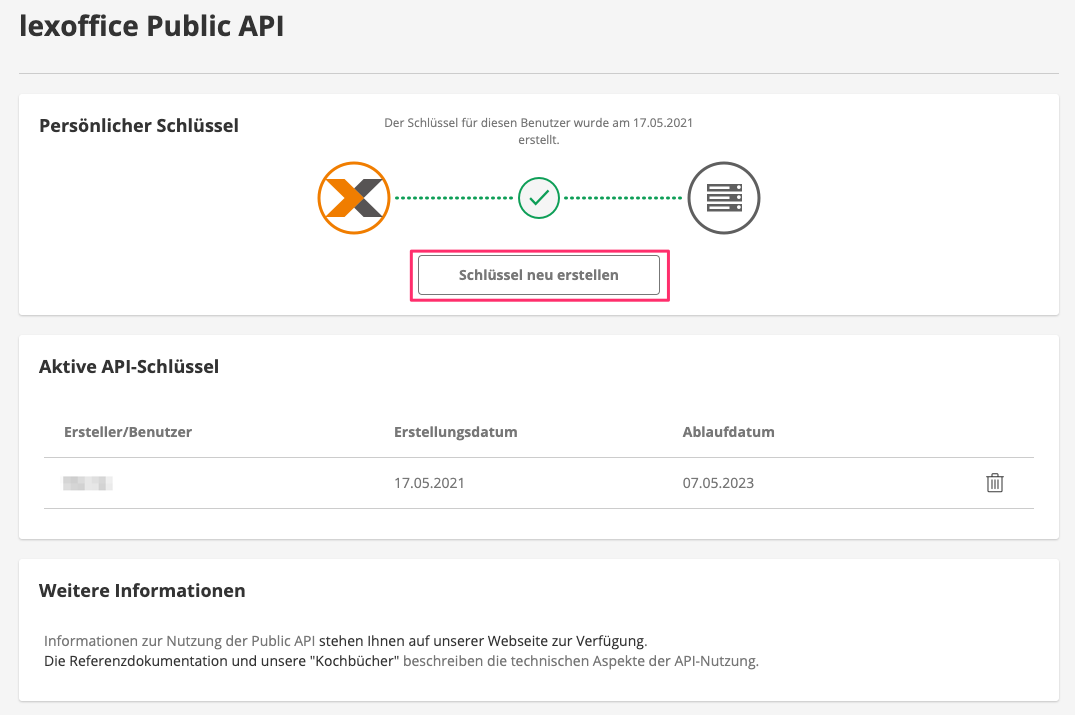Delete the API key using the trash icon
This screenshot has height=715, width=1075.
(x=994, y=482)
